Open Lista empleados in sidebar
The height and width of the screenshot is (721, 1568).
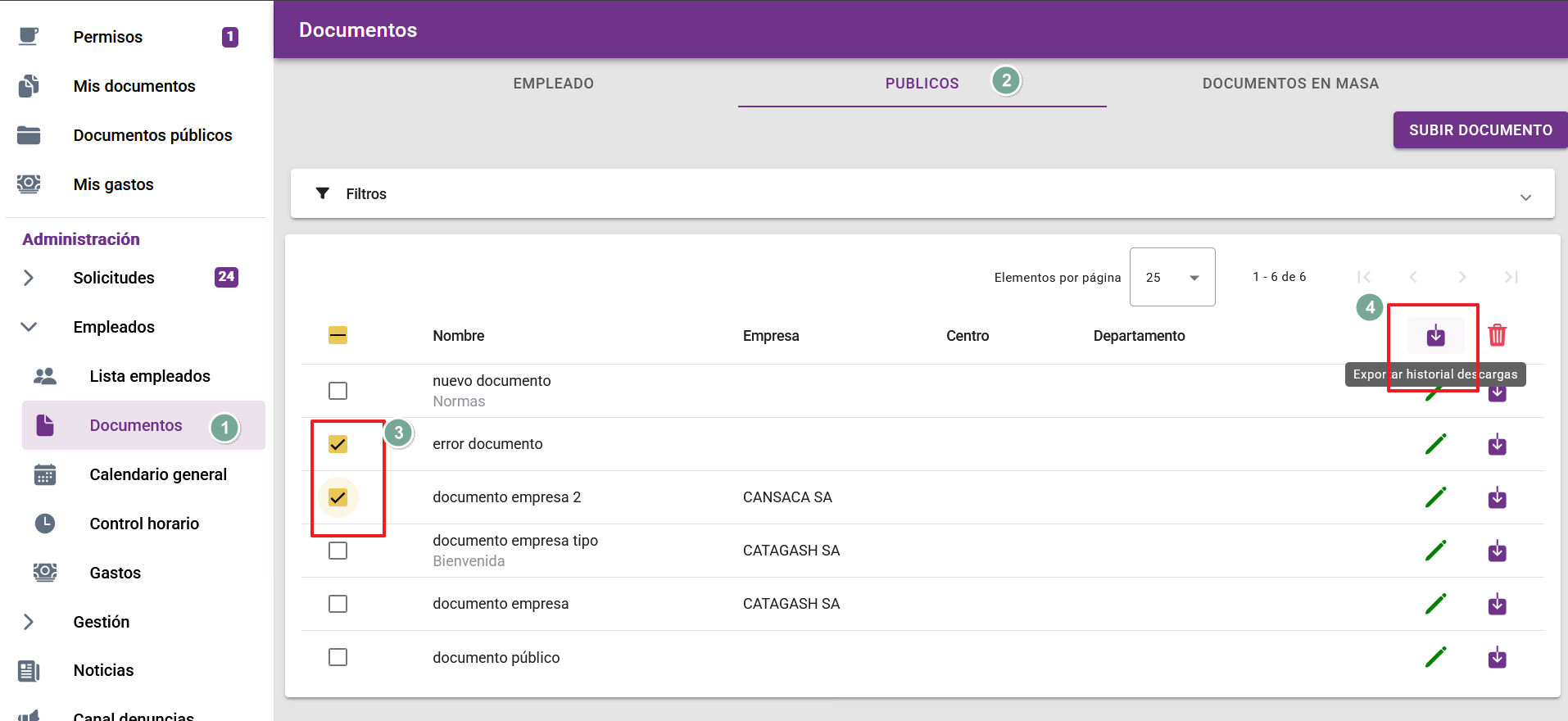150,376
